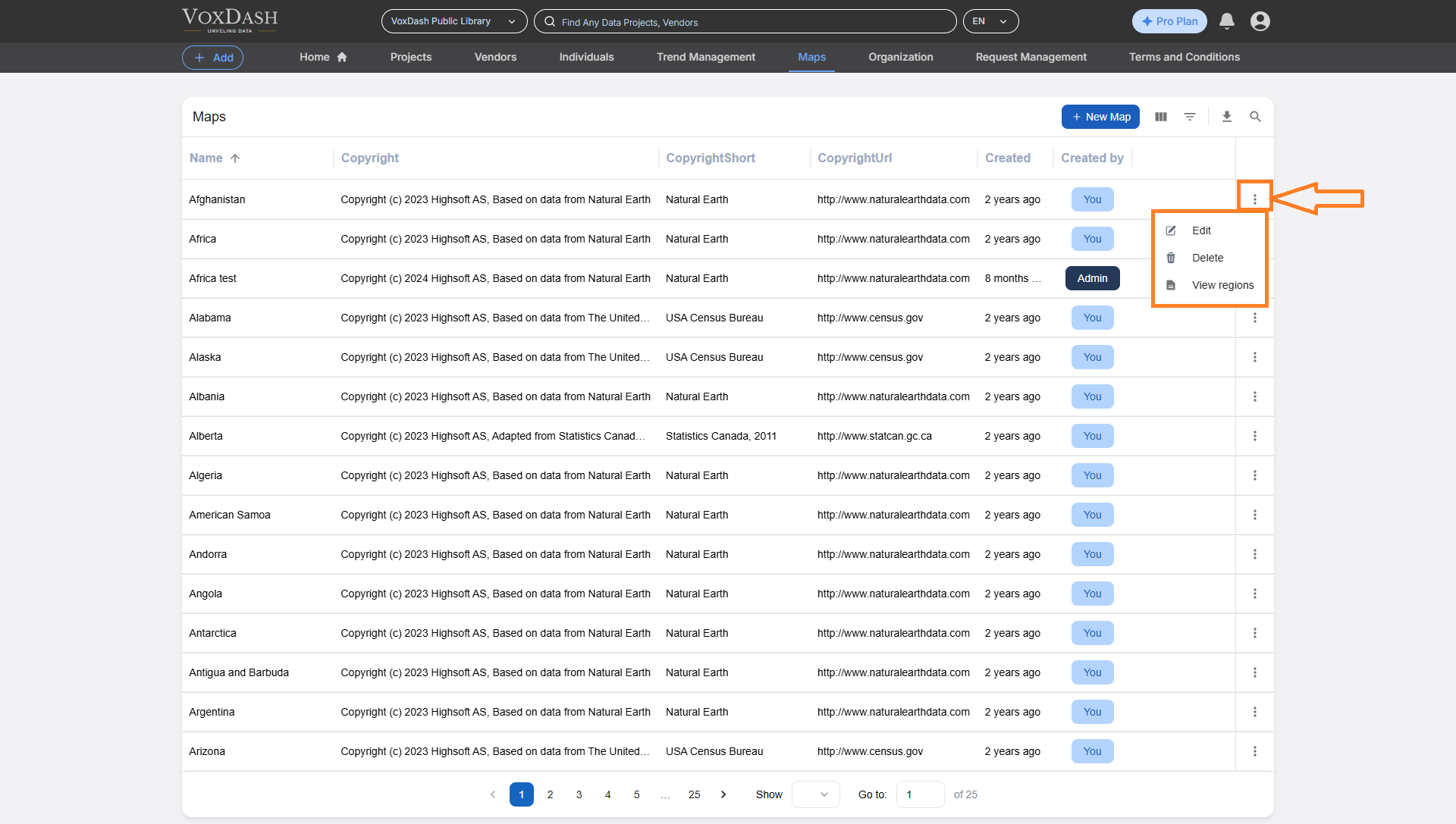Click the download maps icon
The height and width of the screenshot is (824, 1456).
tap(1226, 117)
